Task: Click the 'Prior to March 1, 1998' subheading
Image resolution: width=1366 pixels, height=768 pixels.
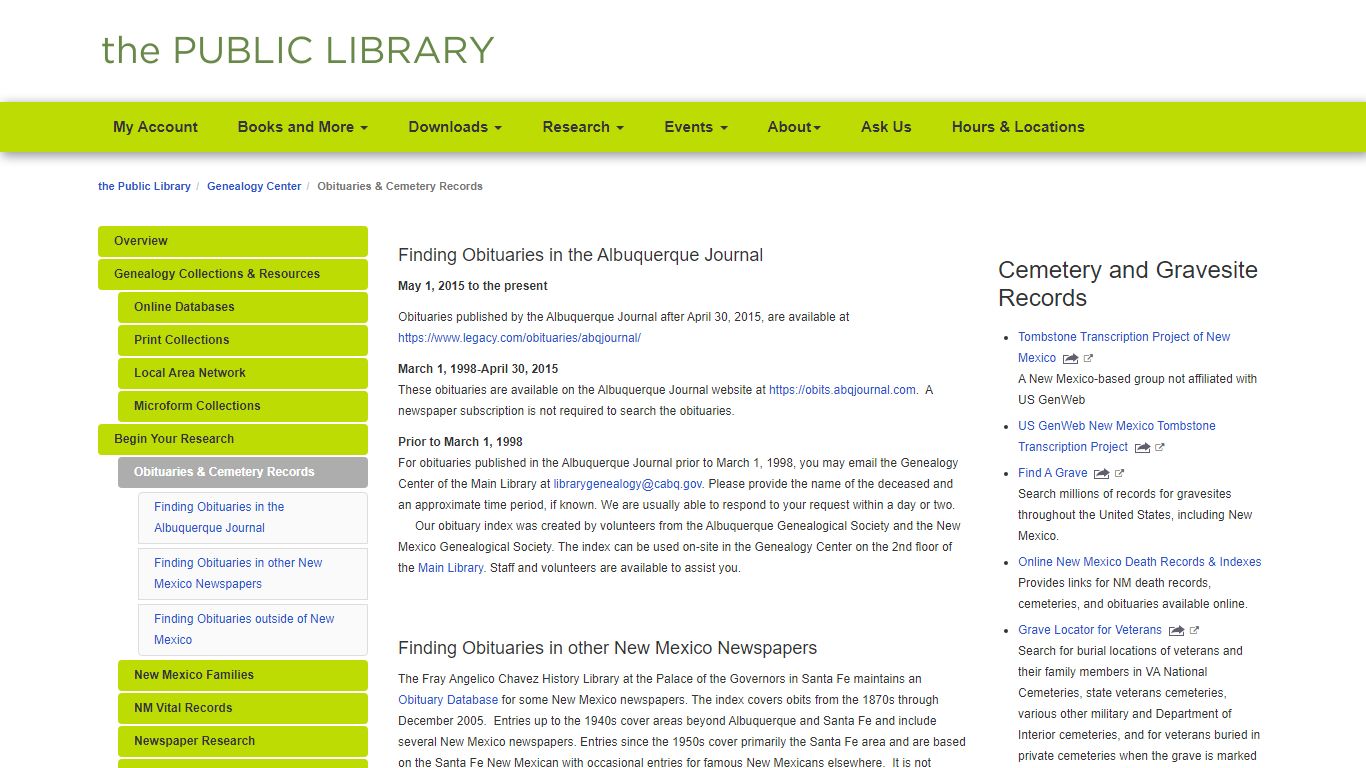Action: tap(460, 442)
